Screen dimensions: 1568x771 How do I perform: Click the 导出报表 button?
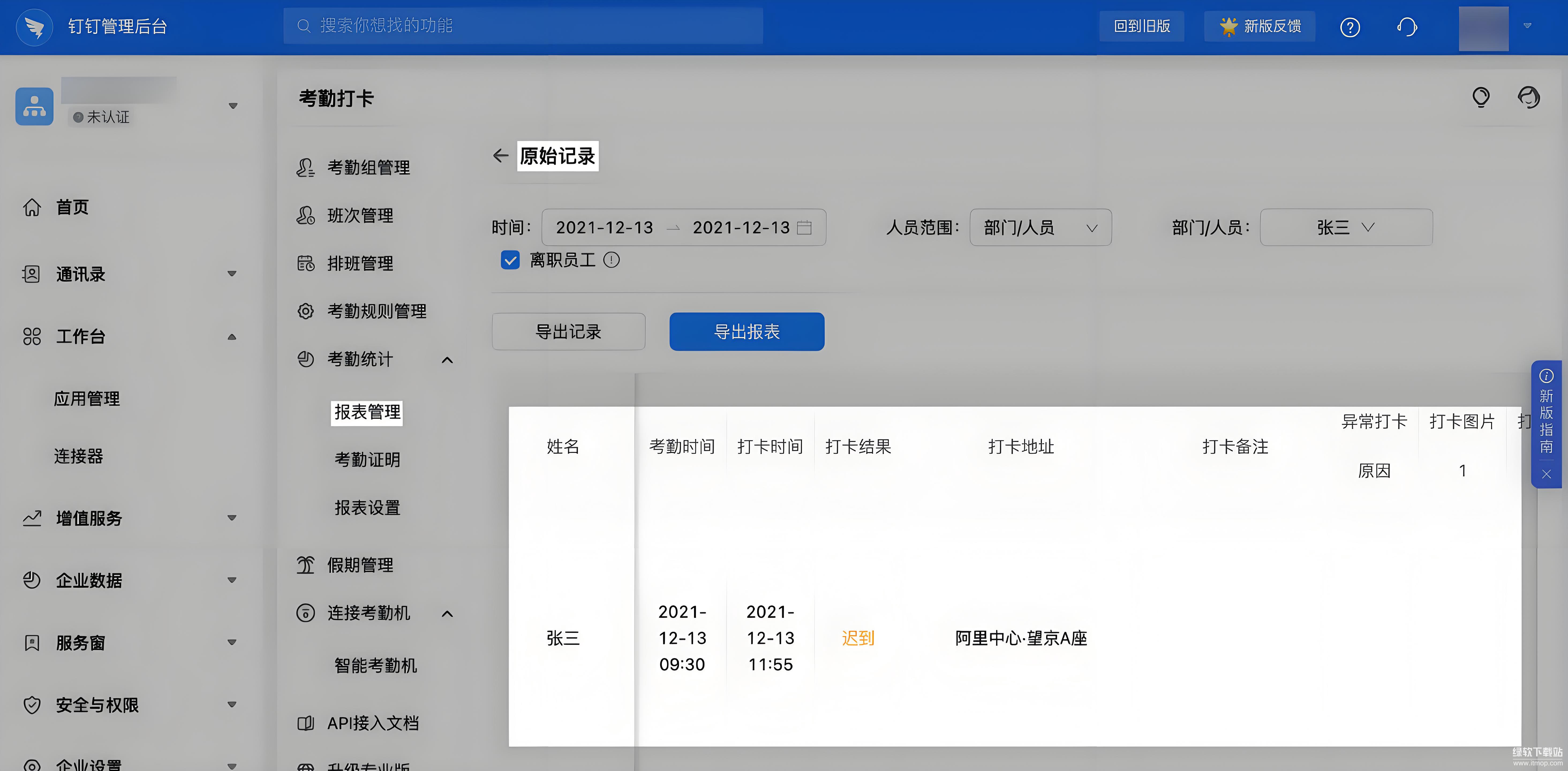(x=747, y=332)
